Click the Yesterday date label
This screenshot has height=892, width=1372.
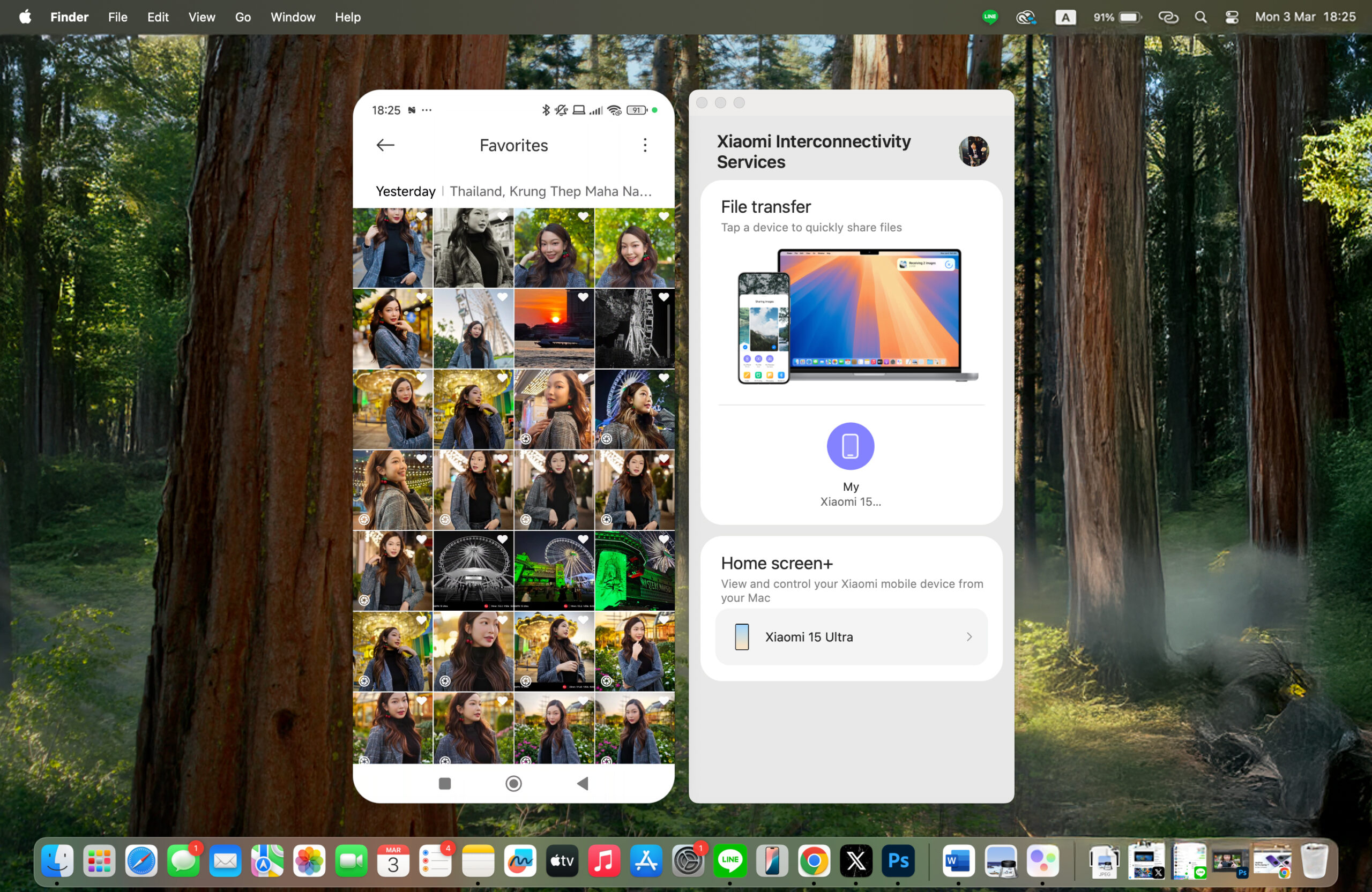point(405,191)
